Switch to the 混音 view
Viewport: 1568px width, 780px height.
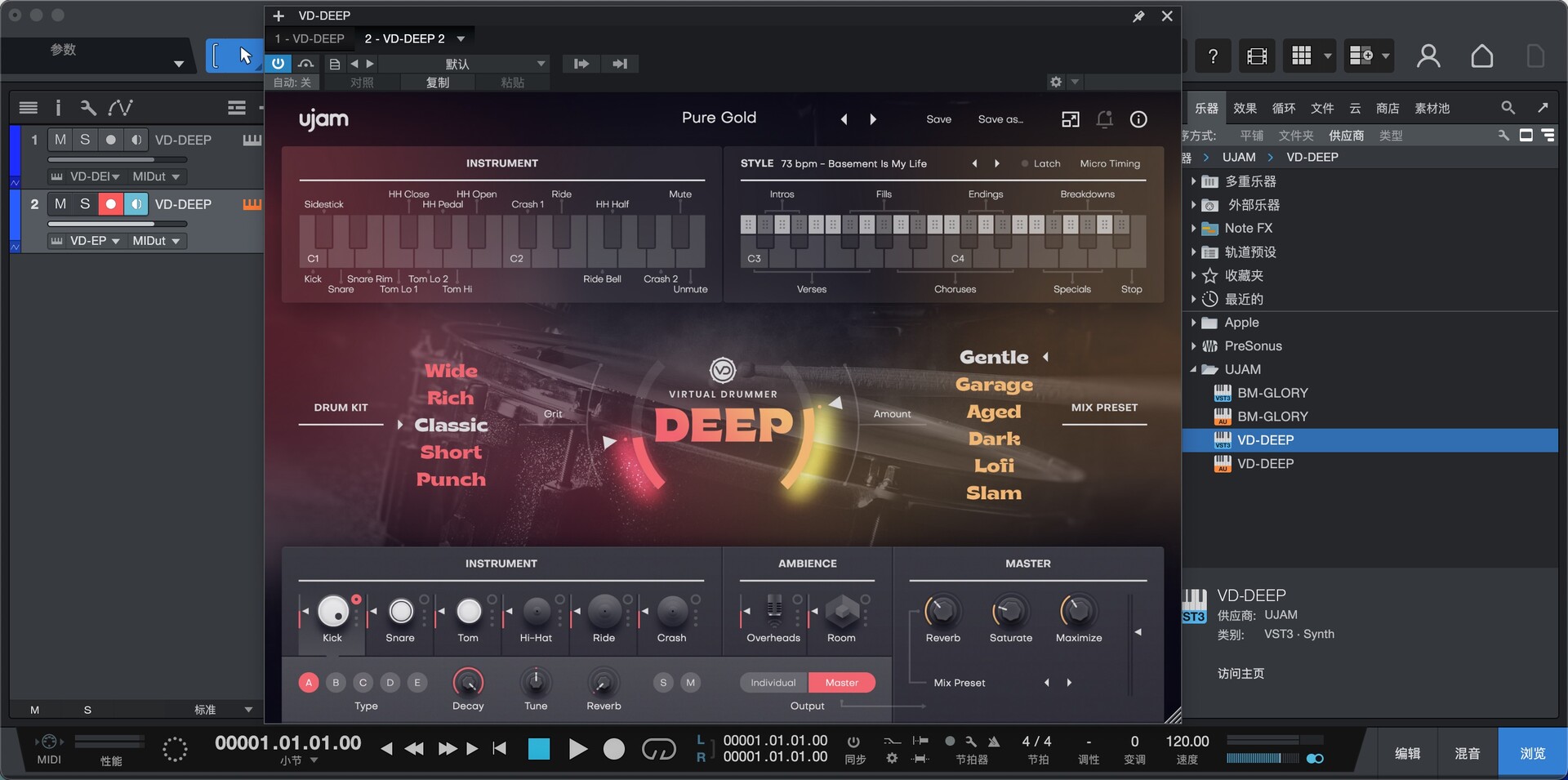click(x=1468, y=753)
